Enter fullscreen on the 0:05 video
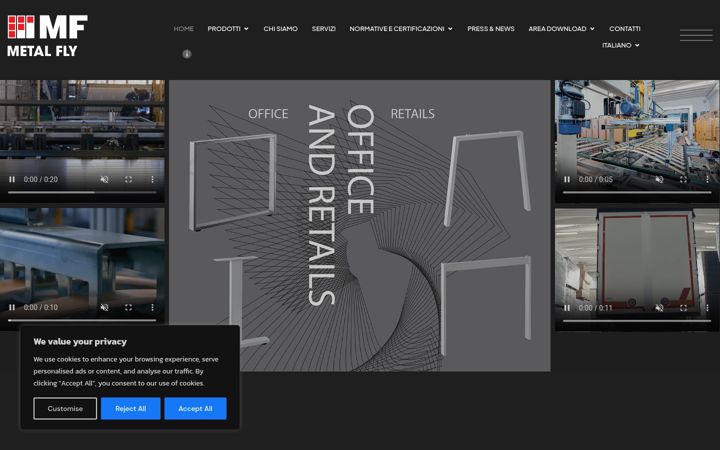Image resolution: width=720 pixels, height=450 pixels. tap(683, 180)
